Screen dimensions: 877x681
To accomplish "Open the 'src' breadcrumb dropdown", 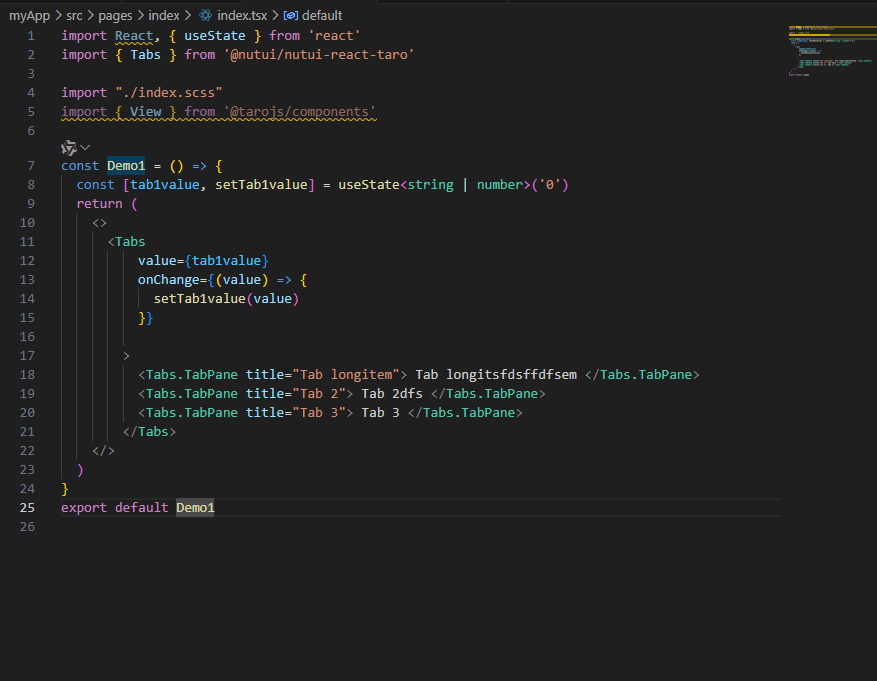I will point(75,15).
